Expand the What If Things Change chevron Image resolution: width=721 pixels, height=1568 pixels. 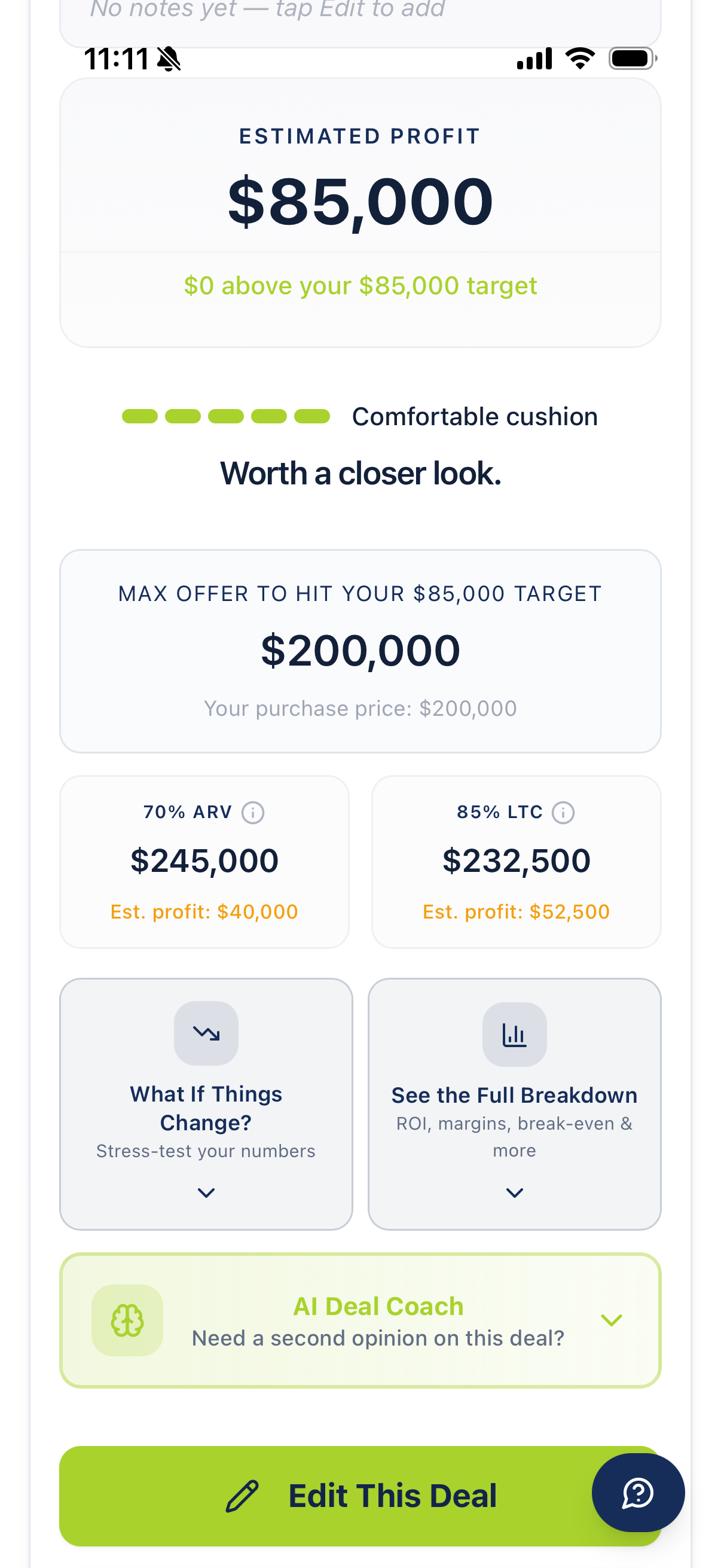pos(206,1192)
